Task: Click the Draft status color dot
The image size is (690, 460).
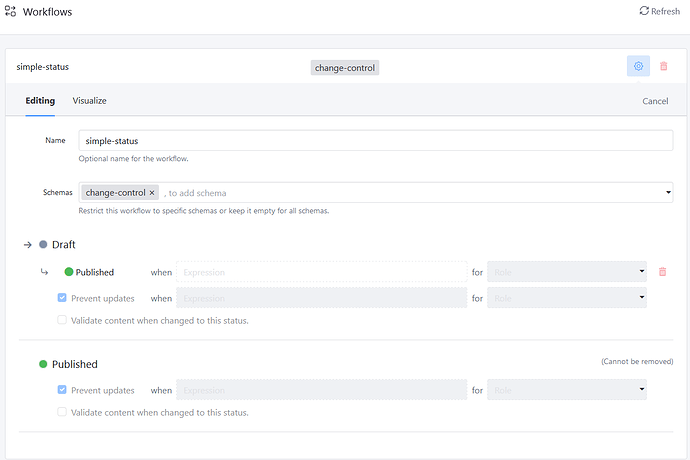Action: pos(43,244)
